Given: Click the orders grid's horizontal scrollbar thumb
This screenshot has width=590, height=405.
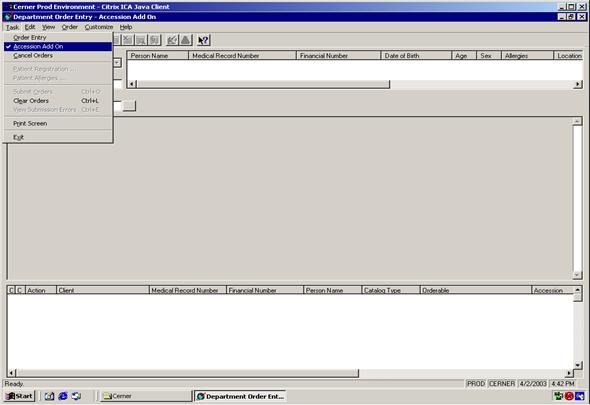Looking at the screenshot, I should [187, 373].
